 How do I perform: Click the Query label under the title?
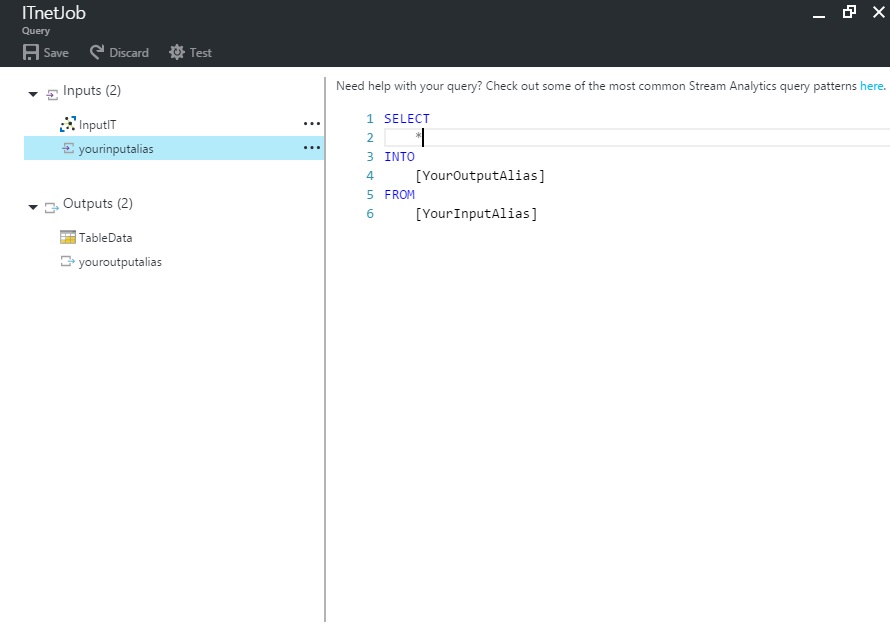click(35, 31)
